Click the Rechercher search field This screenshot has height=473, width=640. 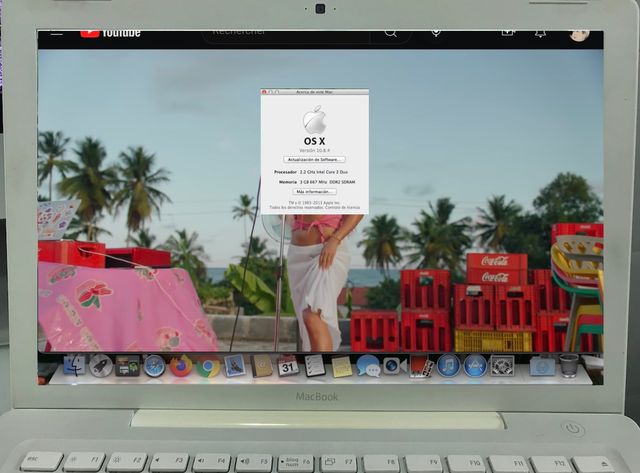point(286,35)
